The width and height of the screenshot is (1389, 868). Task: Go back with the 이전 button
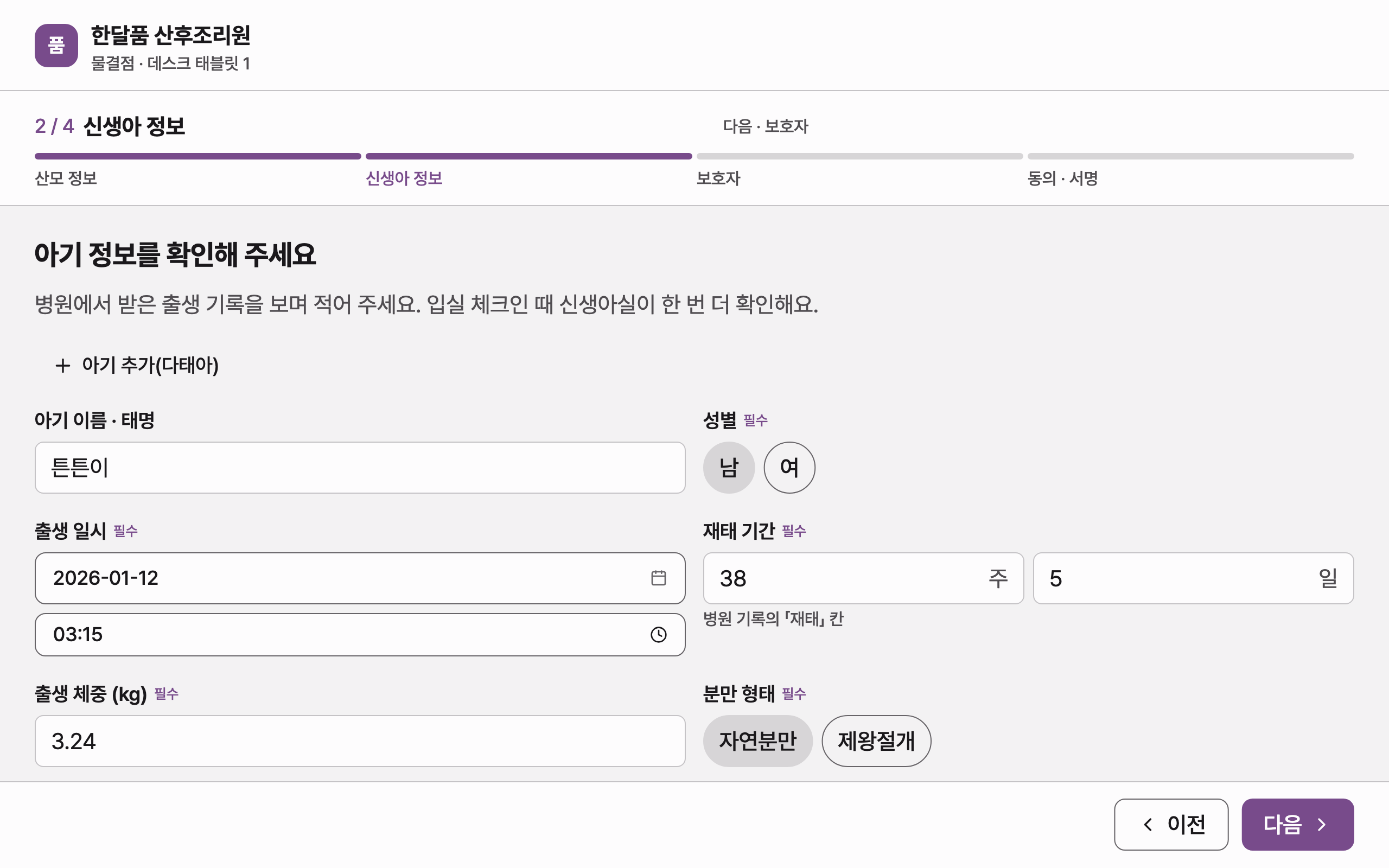[1171, 825]
